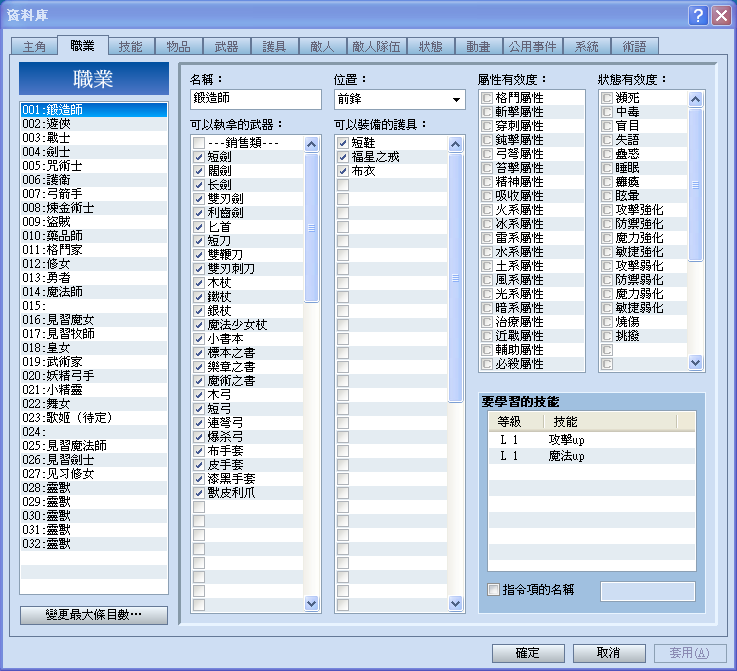
Task: Click the weapons list scroll-down arrow
Action: [311, 602]
